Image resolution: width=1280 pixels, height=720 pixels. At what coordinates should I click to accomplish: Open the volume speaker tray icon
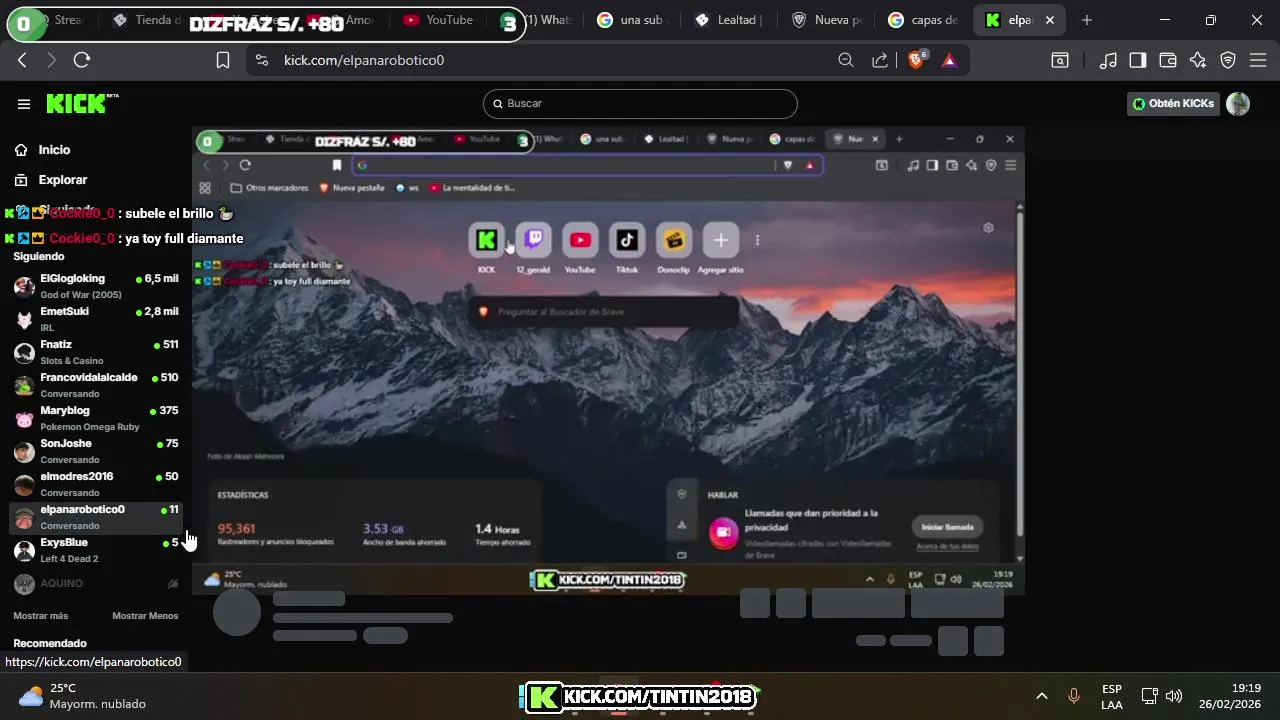tap(1174, 696)
